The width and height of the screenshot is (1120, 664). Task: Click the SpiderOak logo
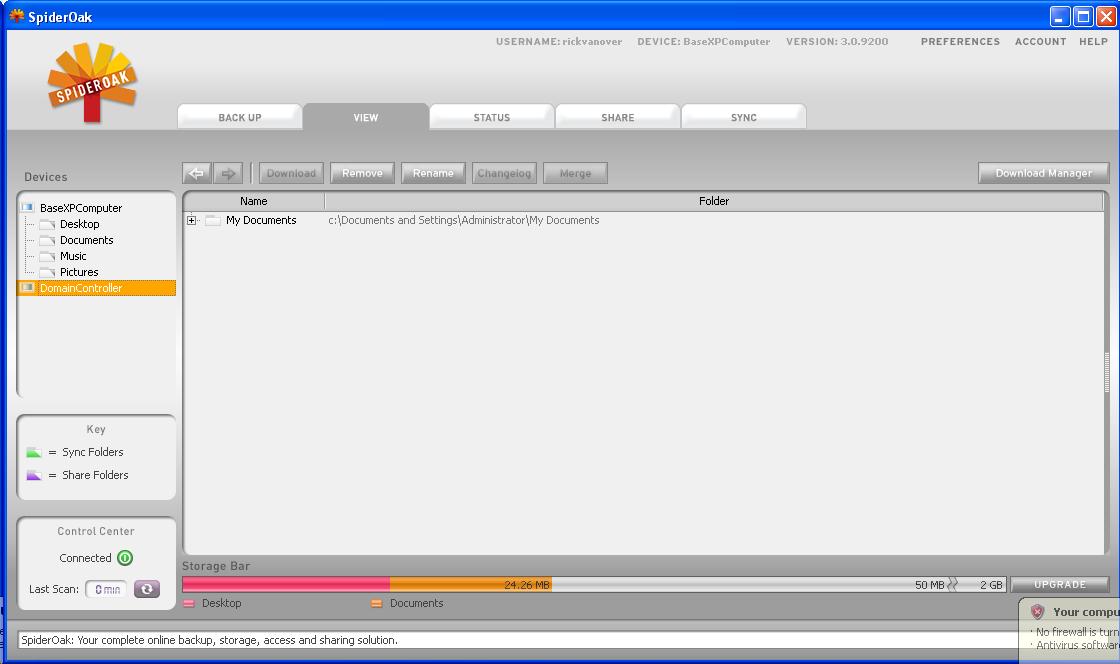coord(92,82)
